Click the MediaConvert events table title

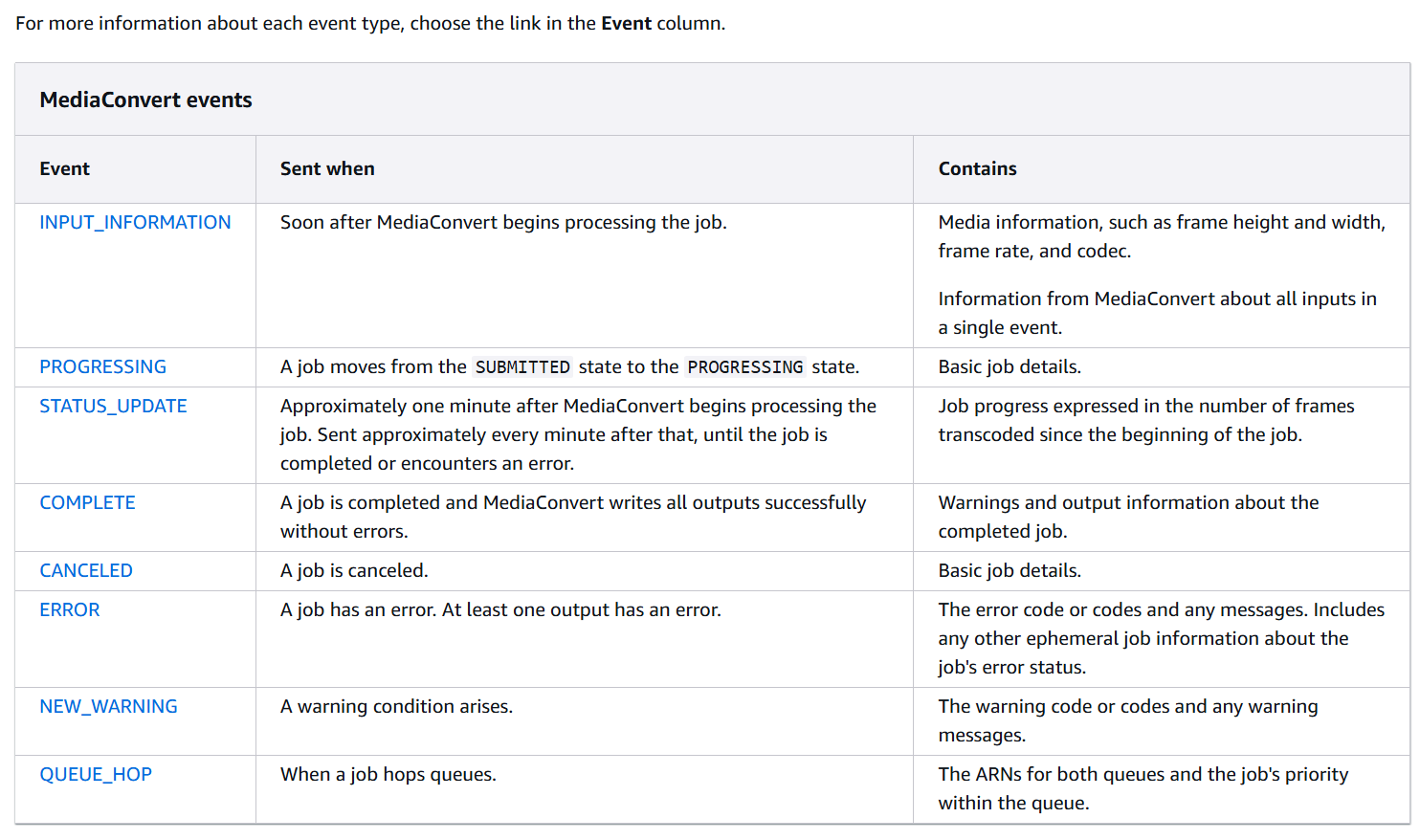(x=145, y=99)
